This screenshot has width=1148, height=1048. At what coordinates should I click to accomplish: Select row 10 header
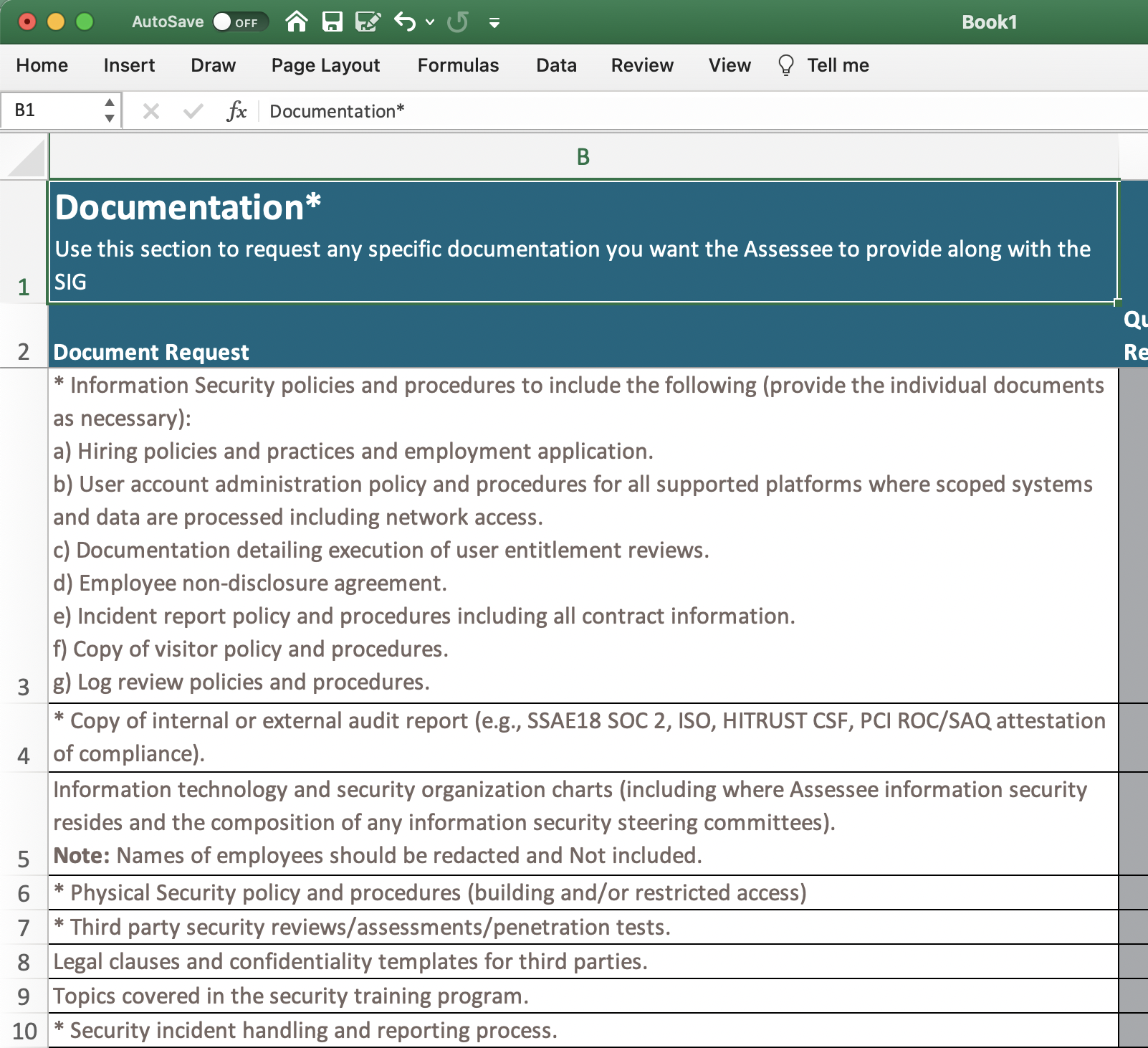coord(24,1031)
